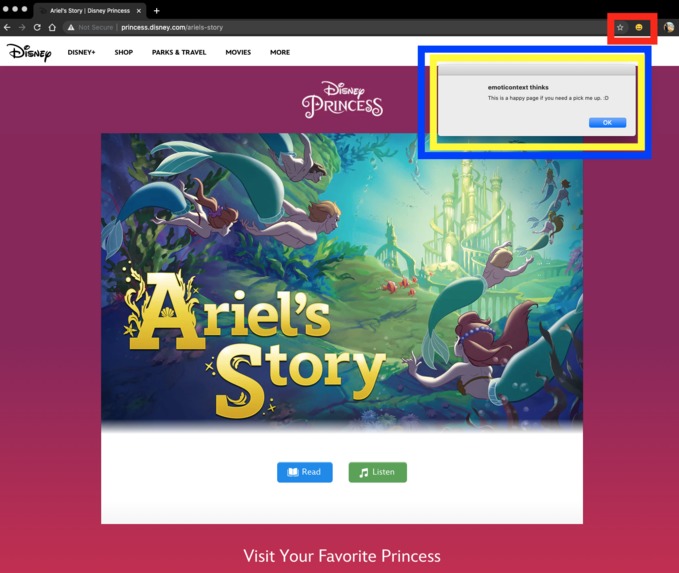Open the DISNEY+ navigation item
The width and height of the screenshot is (679, 573).
click(81, 52)
